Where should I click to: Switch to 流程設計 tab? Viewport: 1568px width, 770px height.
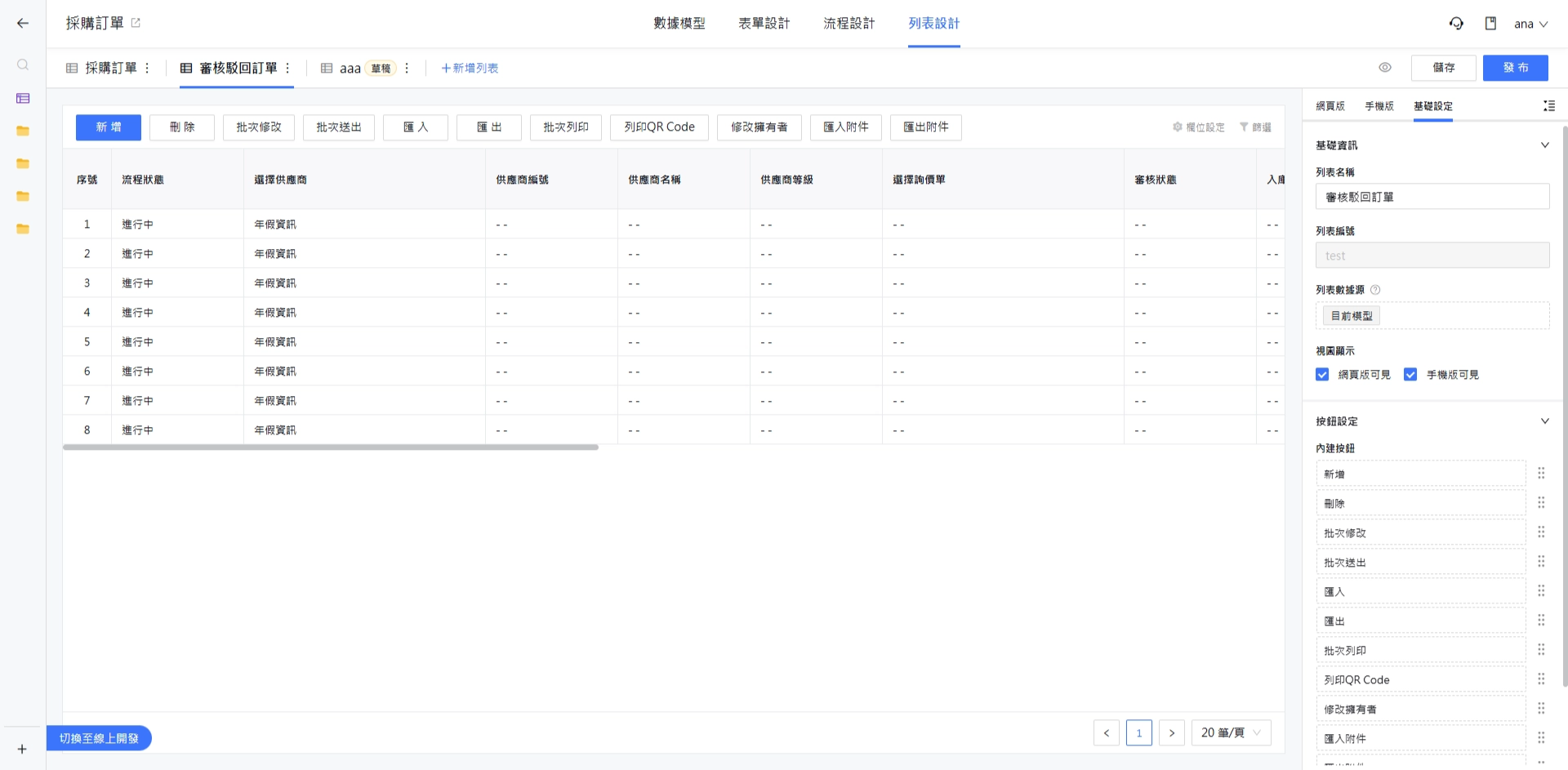tap(849, 23)
